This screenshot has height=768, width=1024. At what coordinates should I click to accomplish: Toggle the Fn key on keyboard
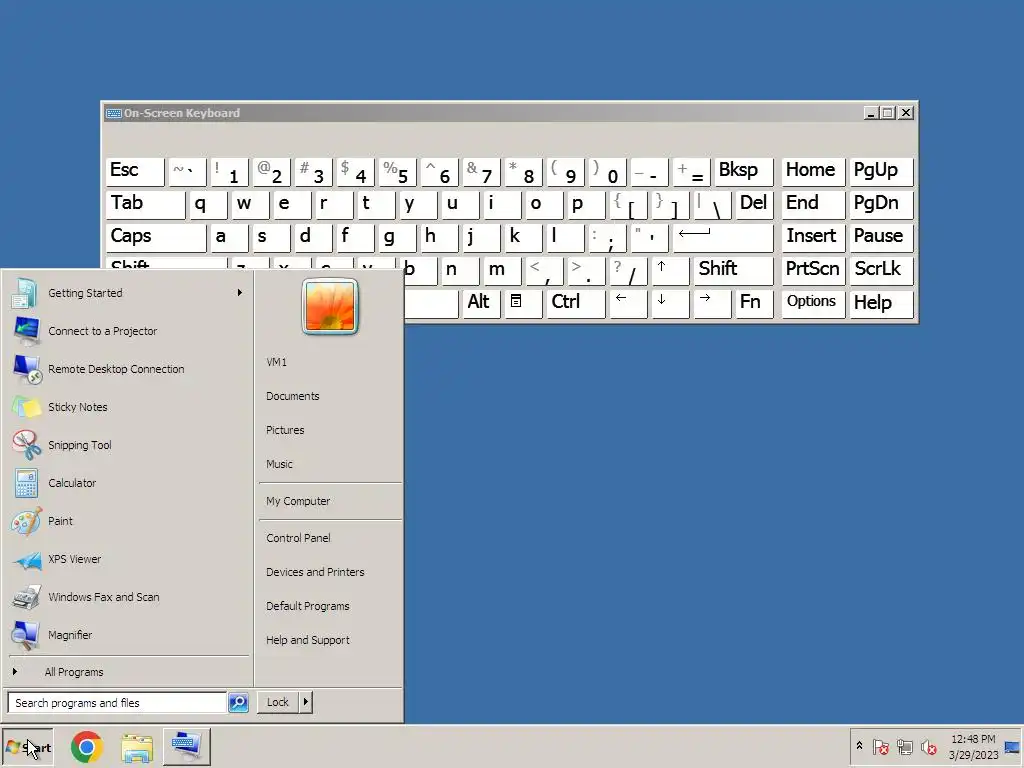pos(754,304)
